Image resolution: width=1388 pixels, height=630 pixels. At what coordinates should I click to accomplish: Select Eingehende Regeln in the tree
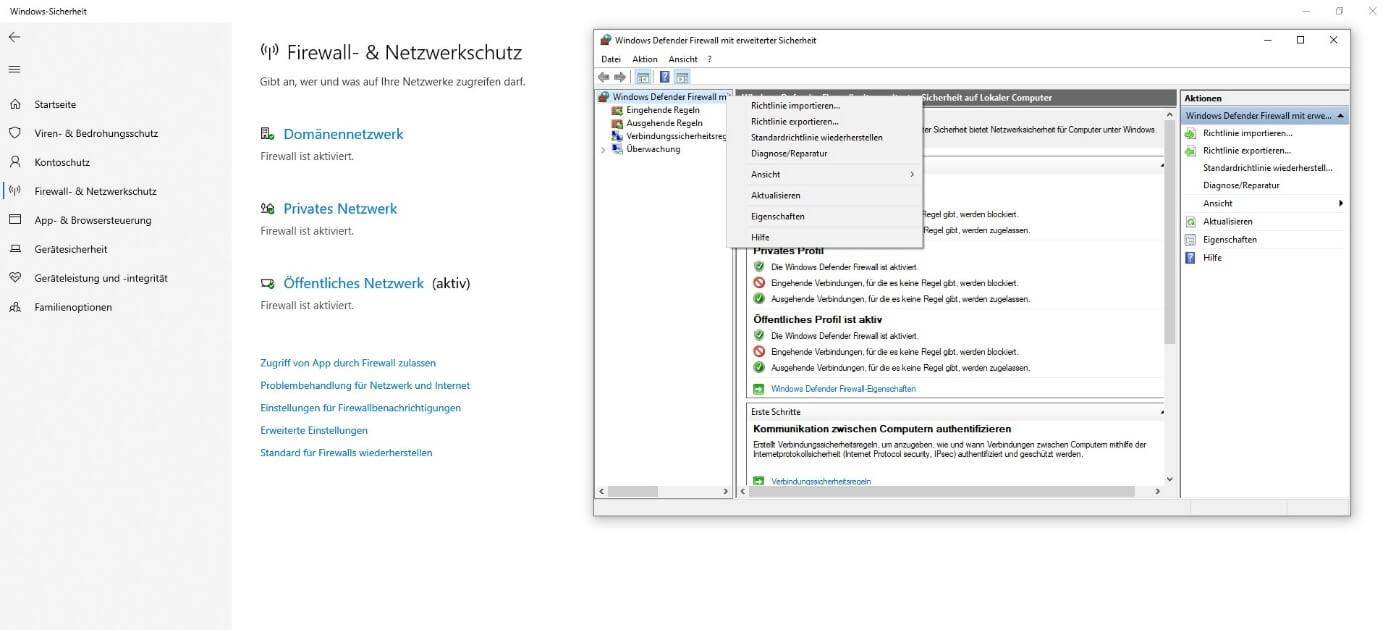[x=664, y=110]
